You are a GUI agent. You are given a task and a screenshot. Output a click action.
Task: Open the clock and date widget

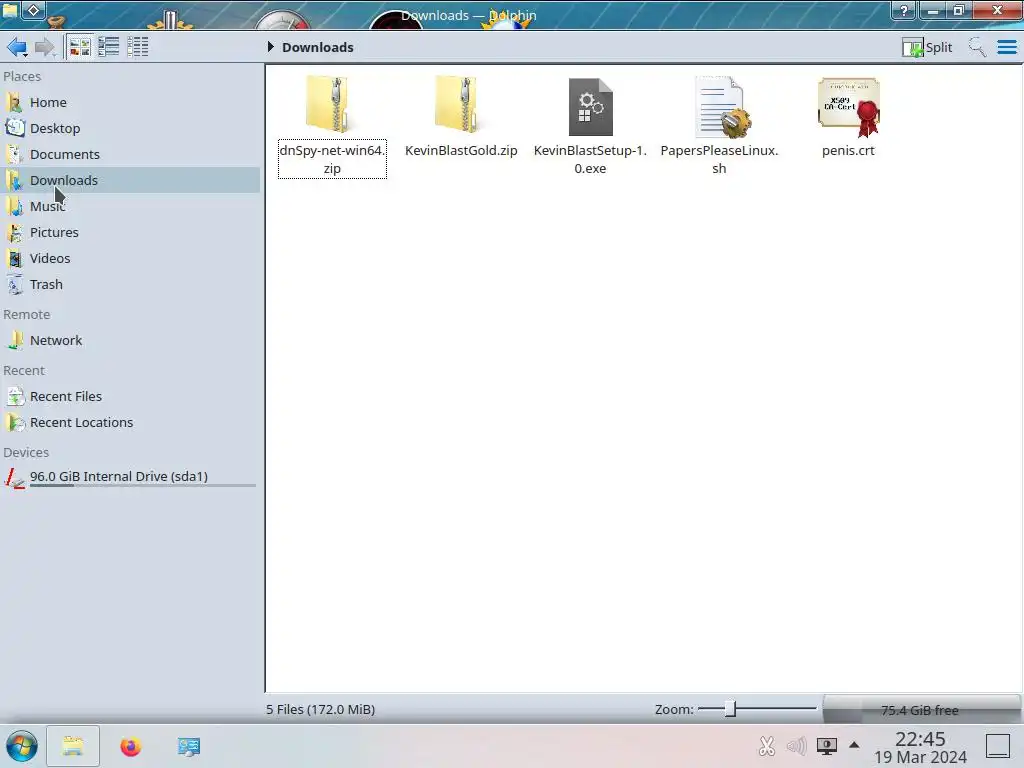920,747
